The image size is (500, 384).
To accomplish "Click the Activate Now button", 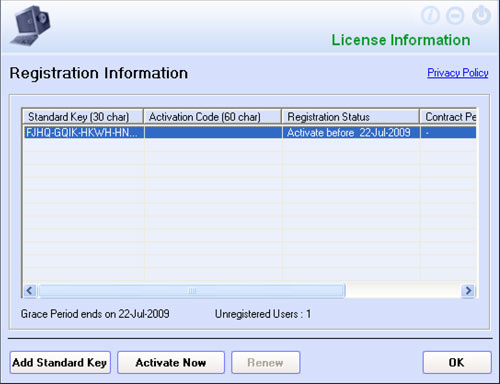I will (171, 362).
